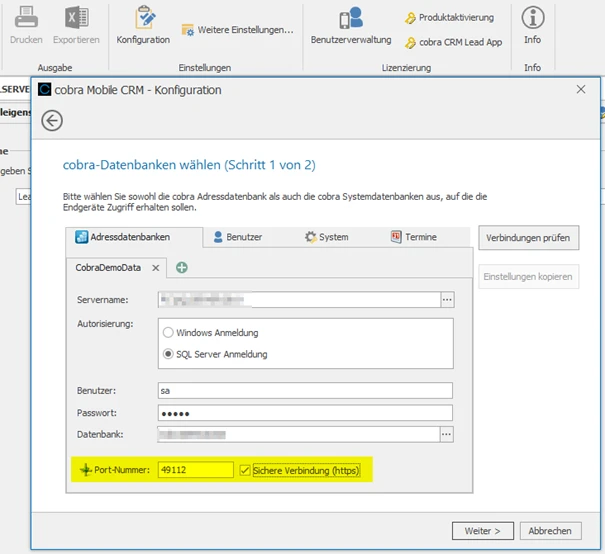Image resolution: width=605 pixels, height=554 pixels.
Task: Click into the Servername field
Action: (299, 300)
